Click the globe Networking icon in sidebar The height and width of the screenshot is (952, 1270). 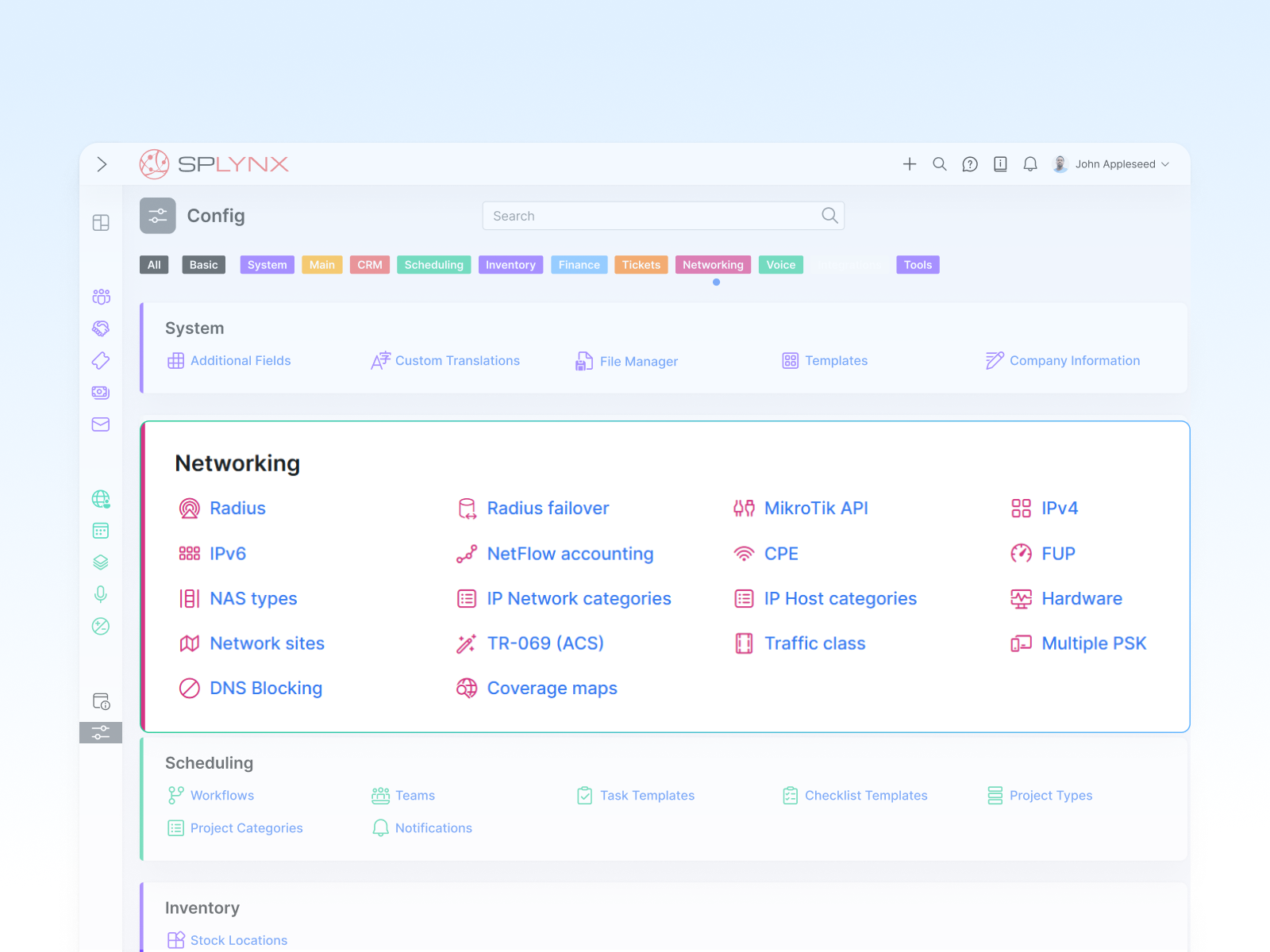click(x=101, y=499)
